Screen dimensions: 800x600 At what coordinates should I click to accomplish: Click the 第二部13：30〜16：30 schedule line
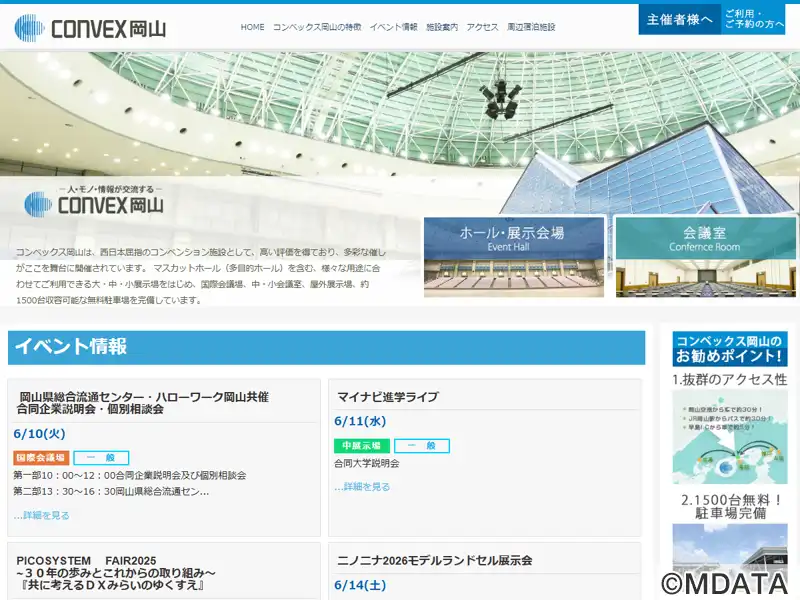click(x=111, y=492)
